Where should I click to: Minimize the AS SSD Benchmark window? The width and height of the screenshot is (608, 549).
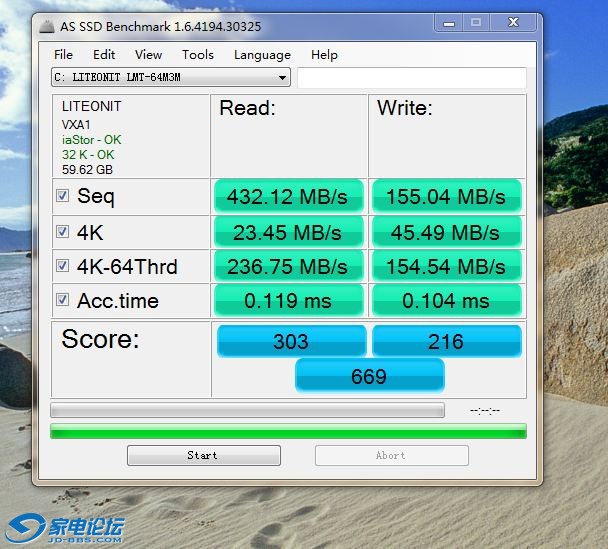tap(449, 22)
